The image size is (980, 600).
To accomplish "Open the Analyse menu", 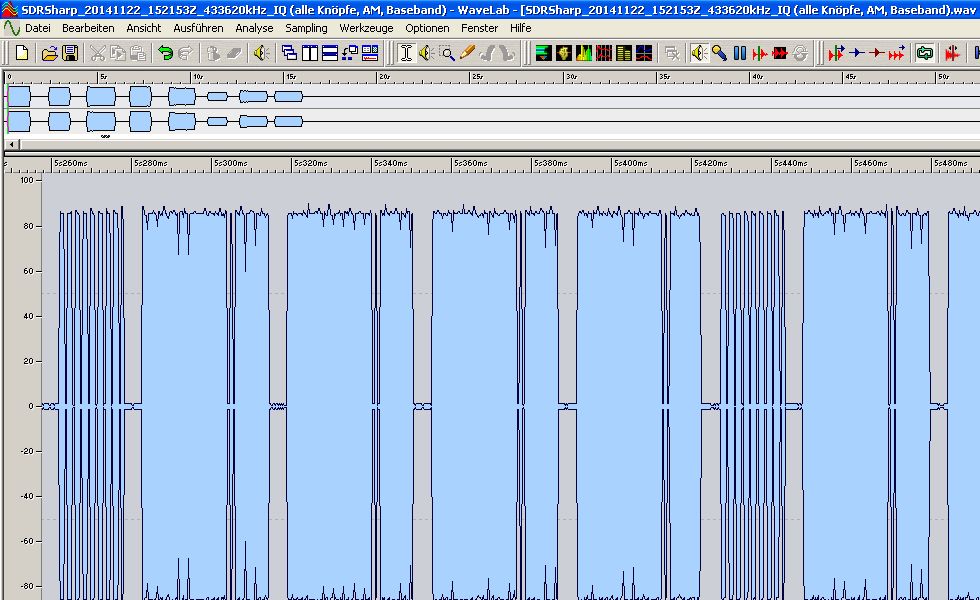I will (254, 28).
